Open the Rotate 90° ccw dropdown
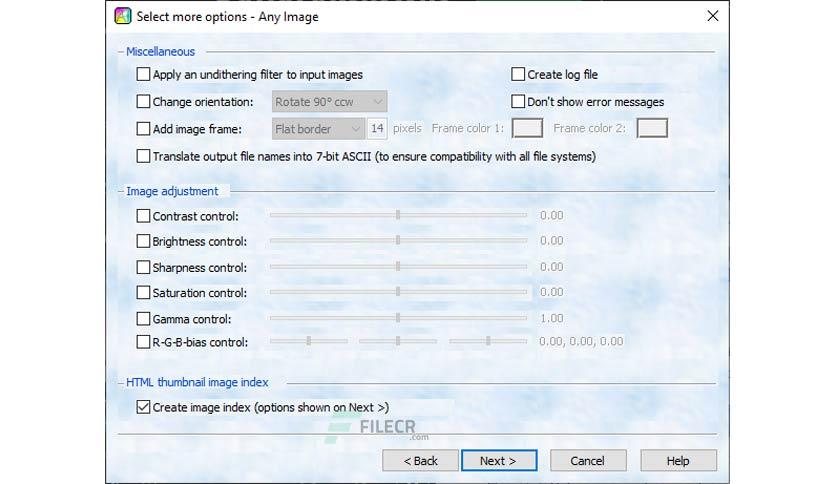Image resolution: width=836 pixels, height=484 pixels. (329, 101)
